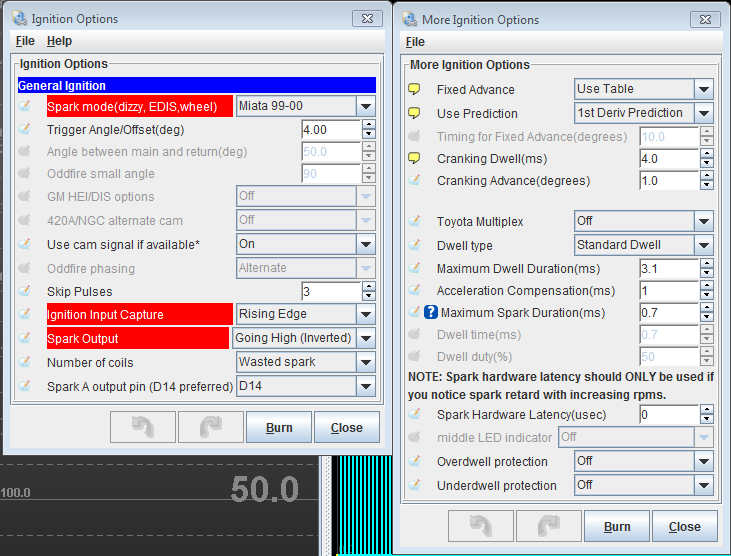The width and height of the screenshot is (731, 556).
Task: Click the blue question mark by Maximum Spark Duration
Action: click(431, 312)
